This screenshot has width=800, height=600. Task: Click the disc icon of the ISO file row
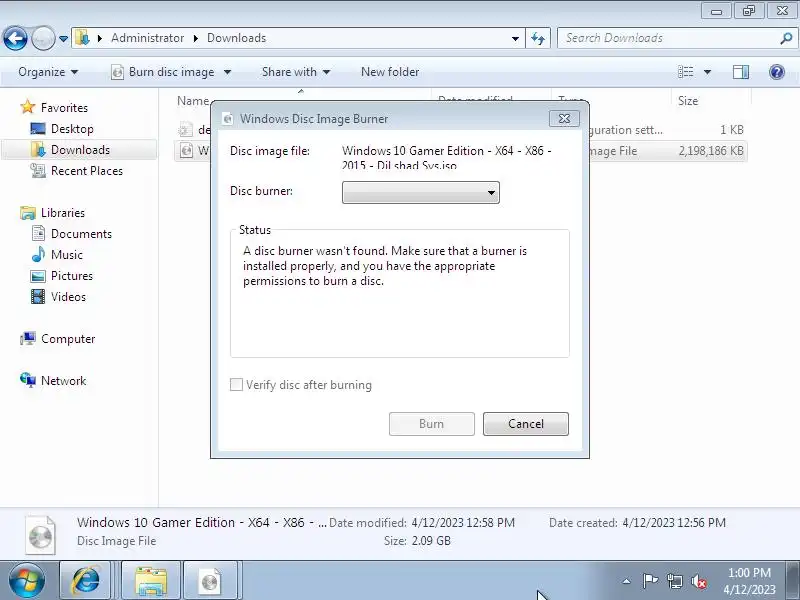187,151
